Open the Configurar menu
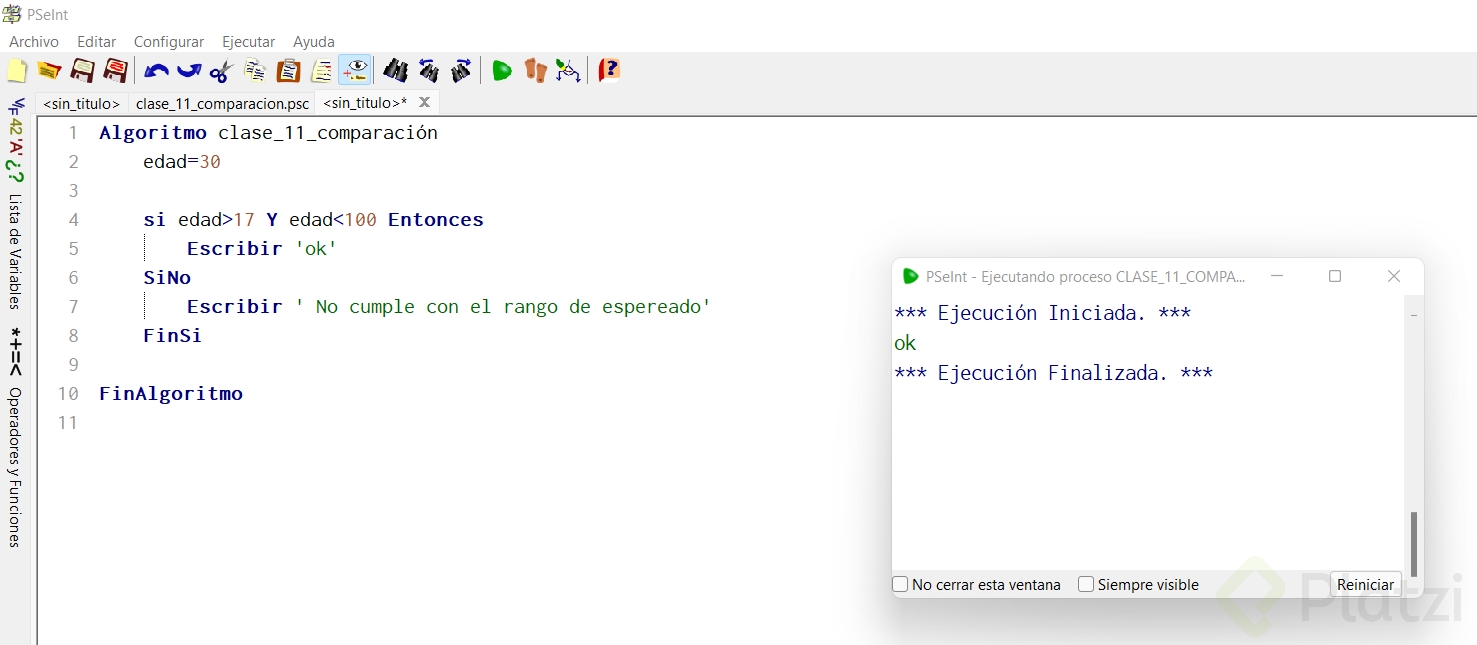Screen dimensions: 1477x645 click(169, 42)
